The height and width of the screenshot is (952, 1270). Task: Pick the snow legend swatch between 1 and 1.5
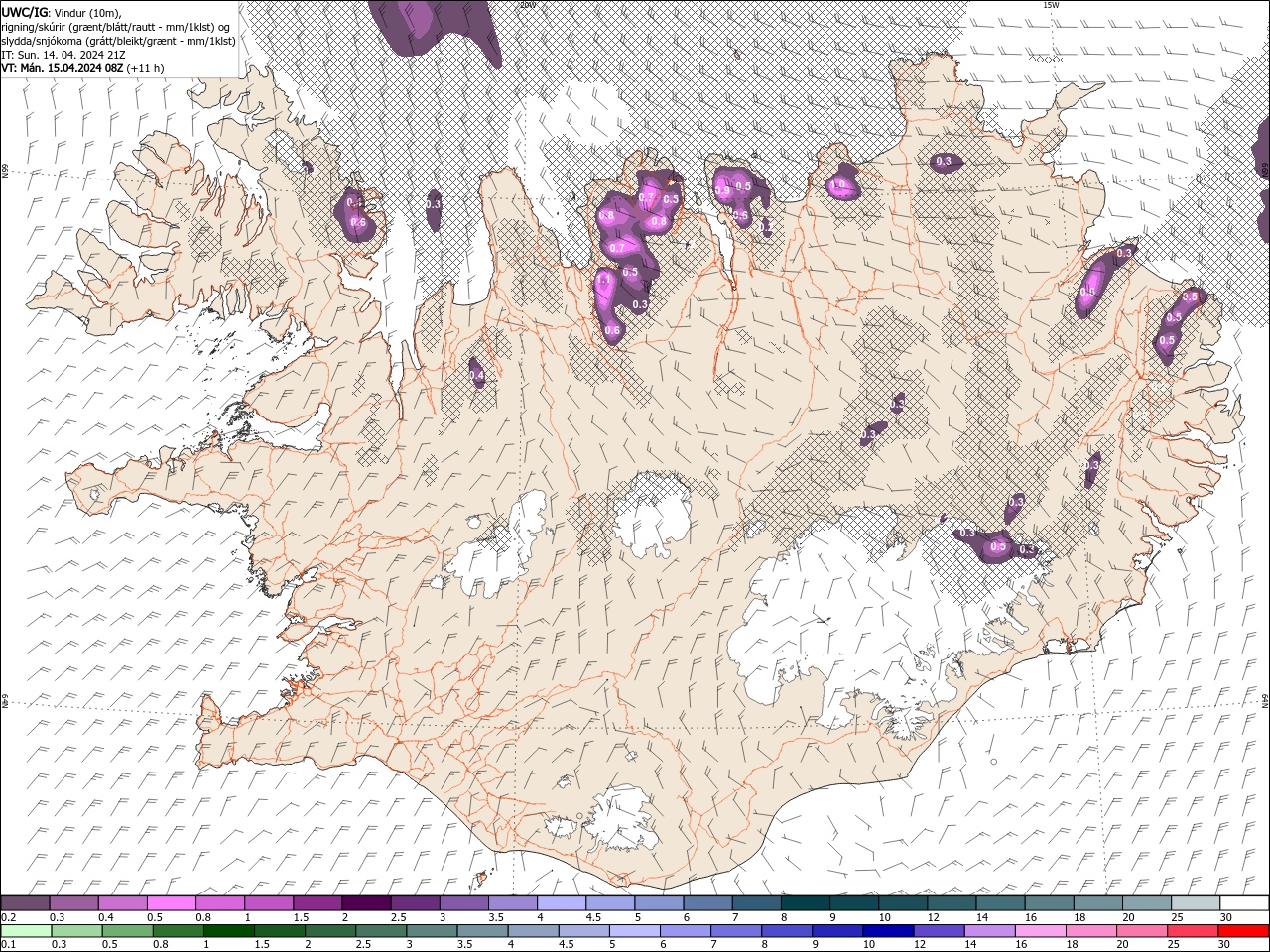coord(269,903)
